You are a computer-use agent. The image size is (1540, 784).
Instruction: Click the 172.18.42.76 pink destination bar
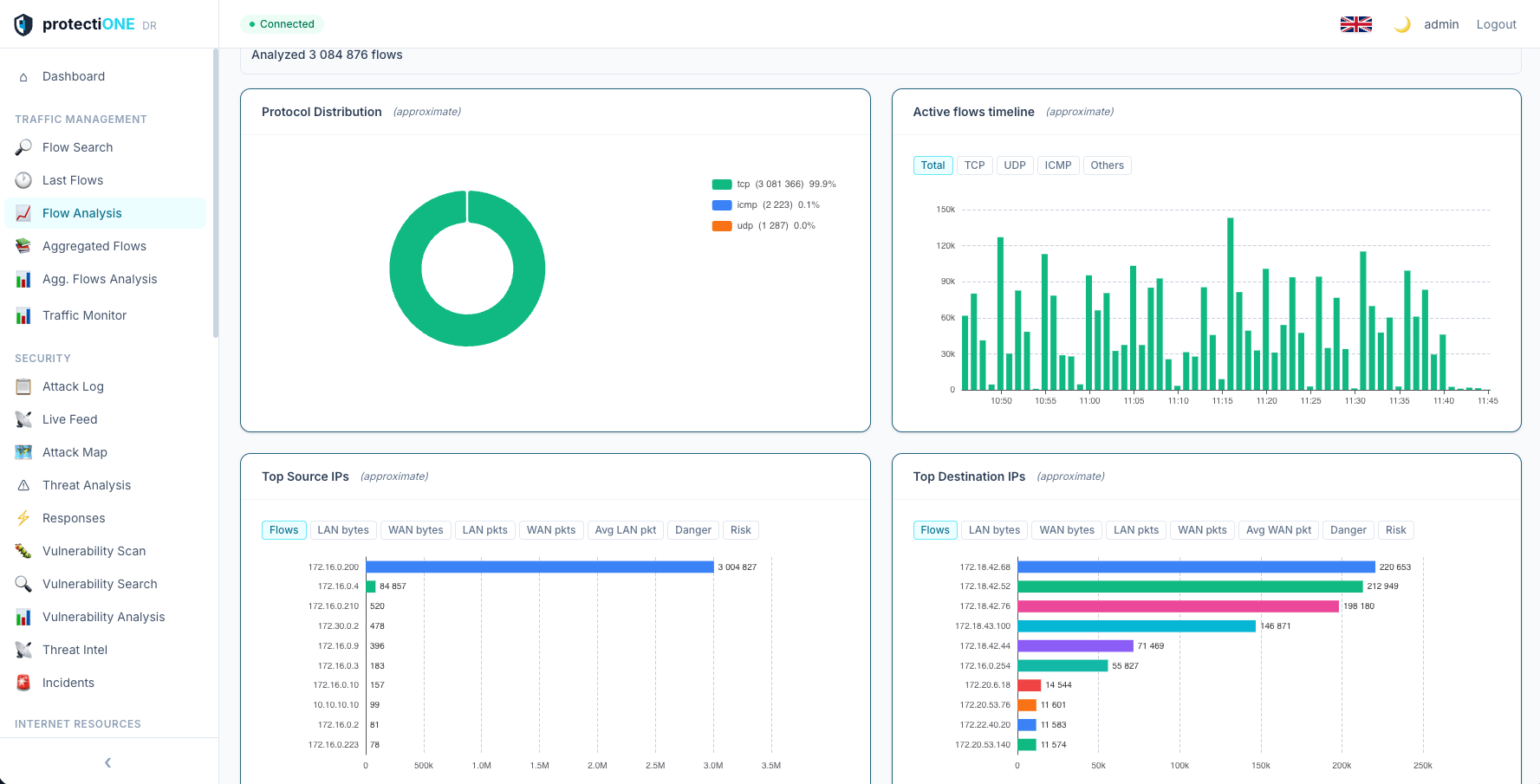point(1179,606)
